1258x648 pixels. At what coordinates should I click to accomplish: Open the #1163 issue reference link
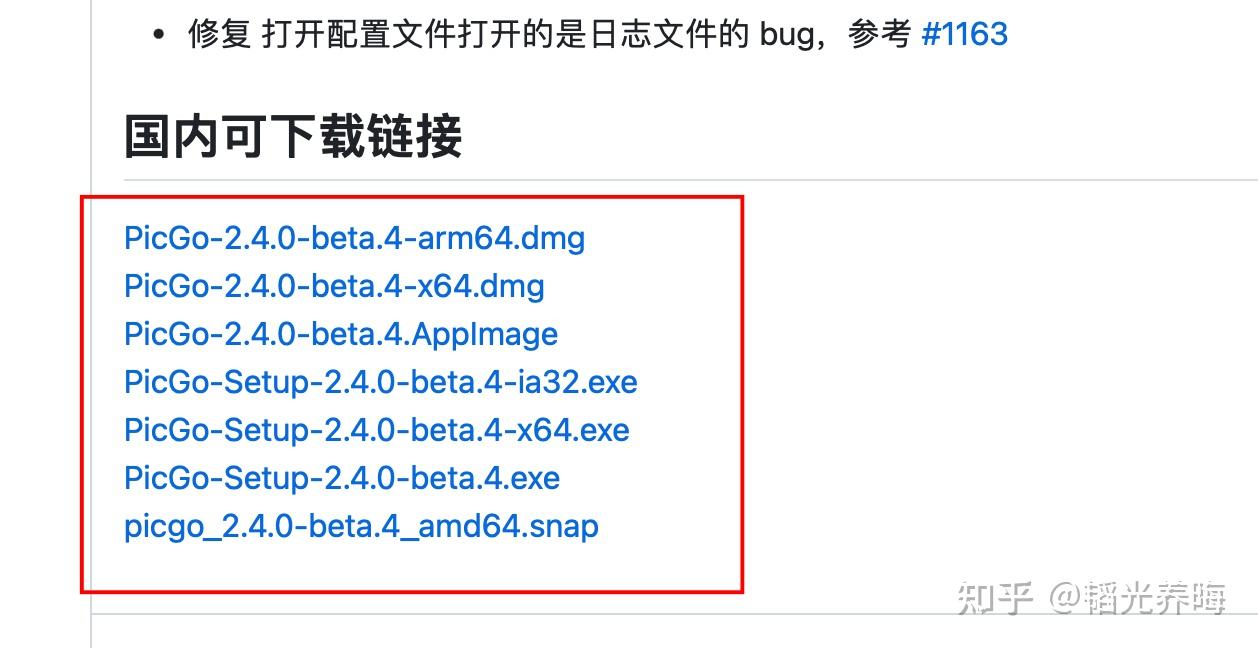(x=964, y=34)
